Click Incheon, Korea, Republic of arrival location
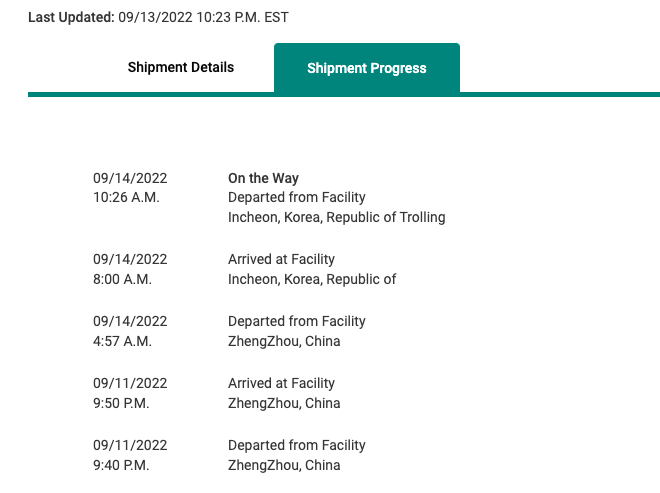Image resolution: width=660 pixels, height=493 pixels. coord(312,279)
